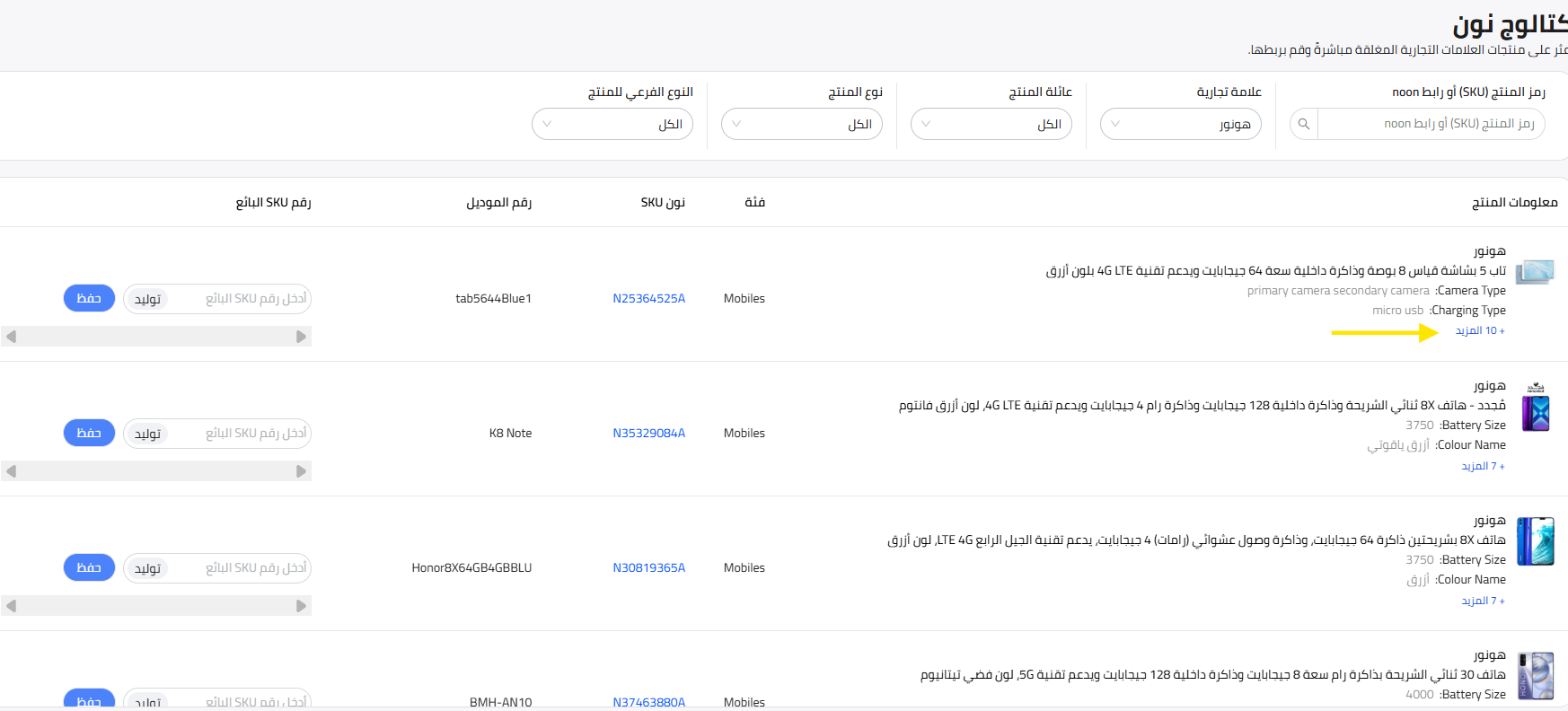Viewport: 1568px width, 711px height.
Task: Expand the نوع المنتج dropdown
Action: pyautogui.click(x=801, y=124)
